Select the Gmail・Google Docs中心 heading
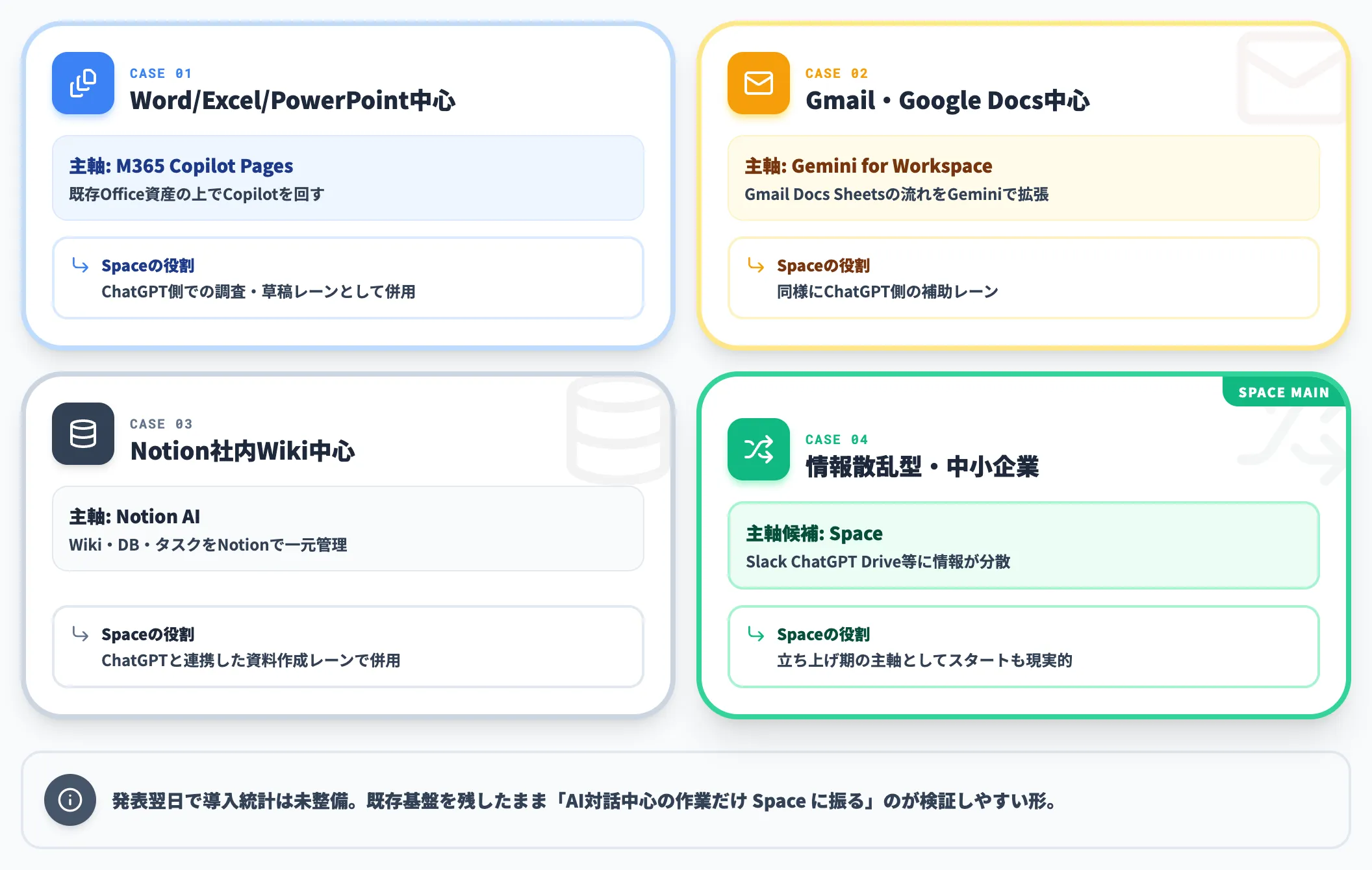 [947, 101]
